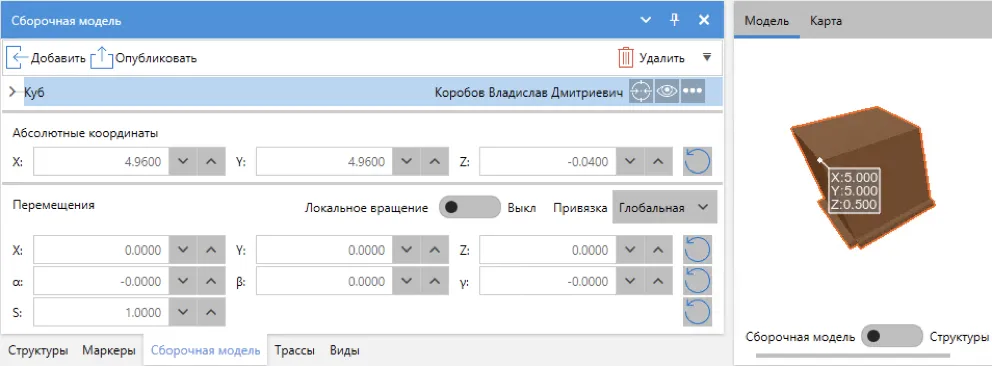Increase the S scale value

pyautogui.click(x=211, y=312)
